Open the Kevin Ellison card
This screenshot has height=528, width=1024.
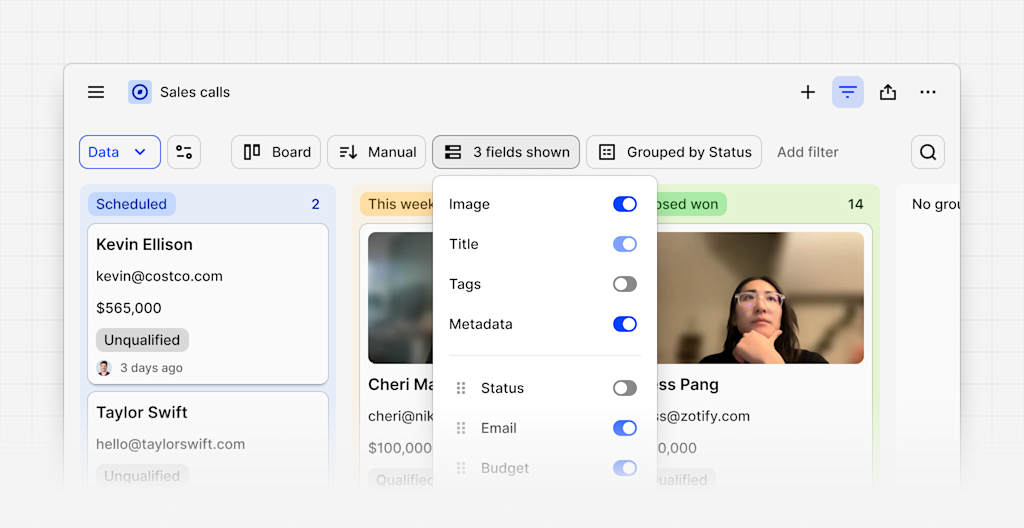pos(208,304)
